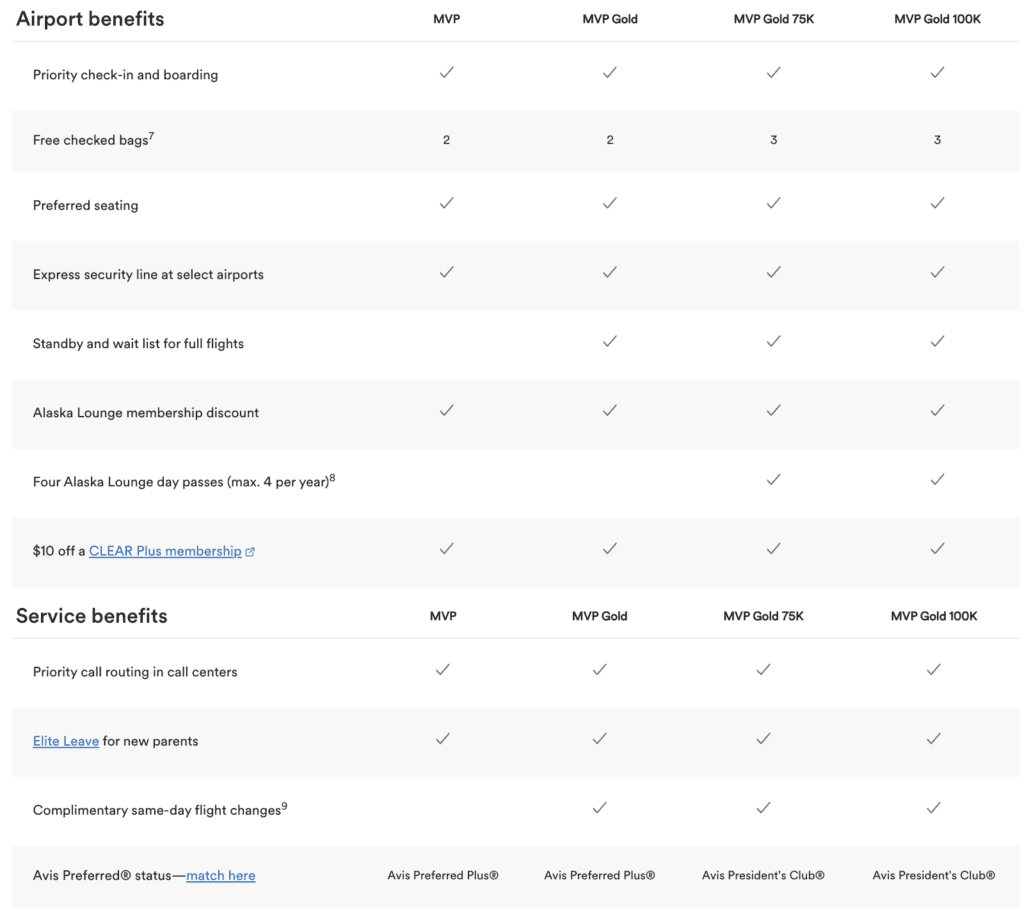Open the CLEAR Plus membership link
Image resolution: width=1024 pixels, height=919 pixels.
165,551
